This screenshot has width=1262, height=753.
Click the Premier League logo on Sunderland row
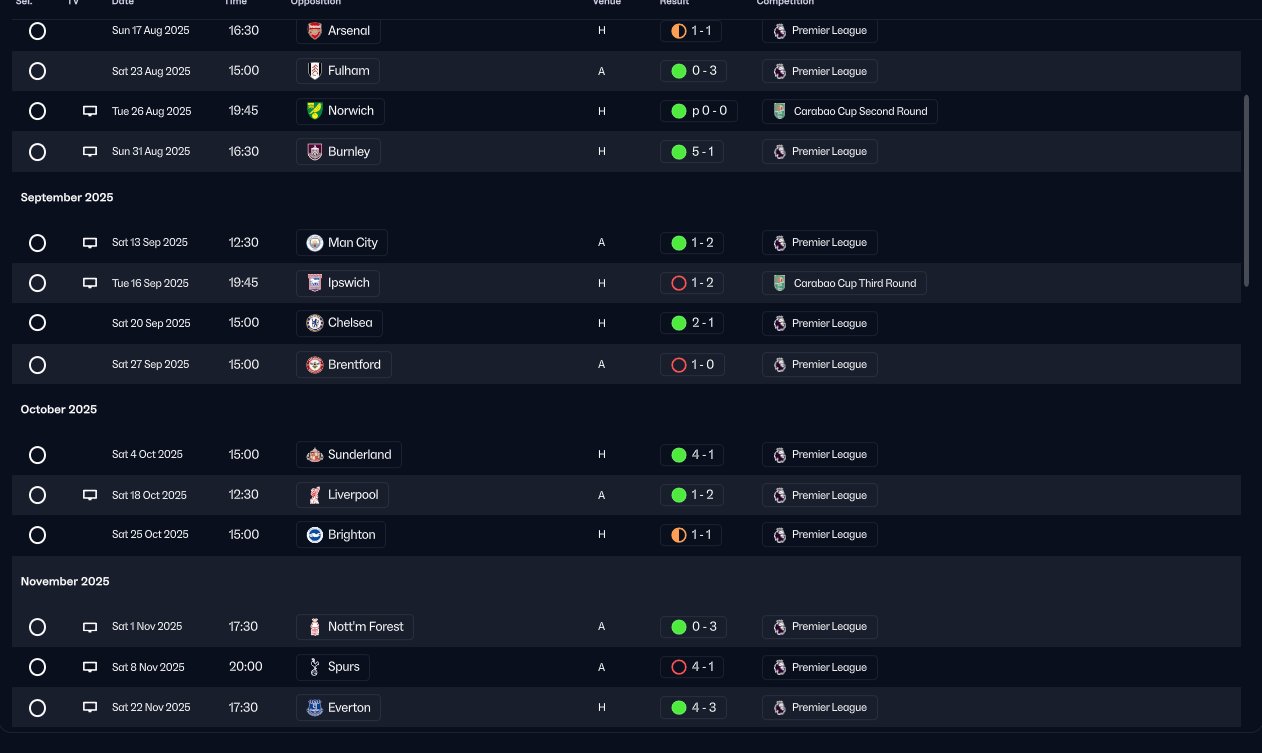[780, 455]
